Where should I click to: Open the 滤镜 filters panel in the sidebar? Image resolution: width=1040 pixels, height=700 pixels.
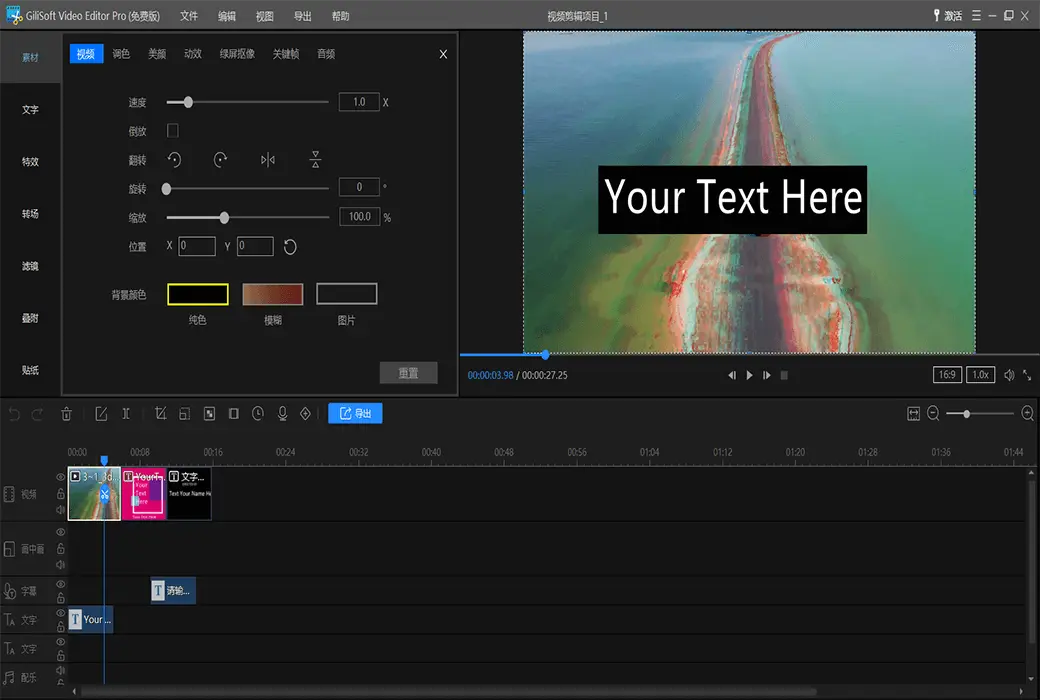click(x=30, y=266)
